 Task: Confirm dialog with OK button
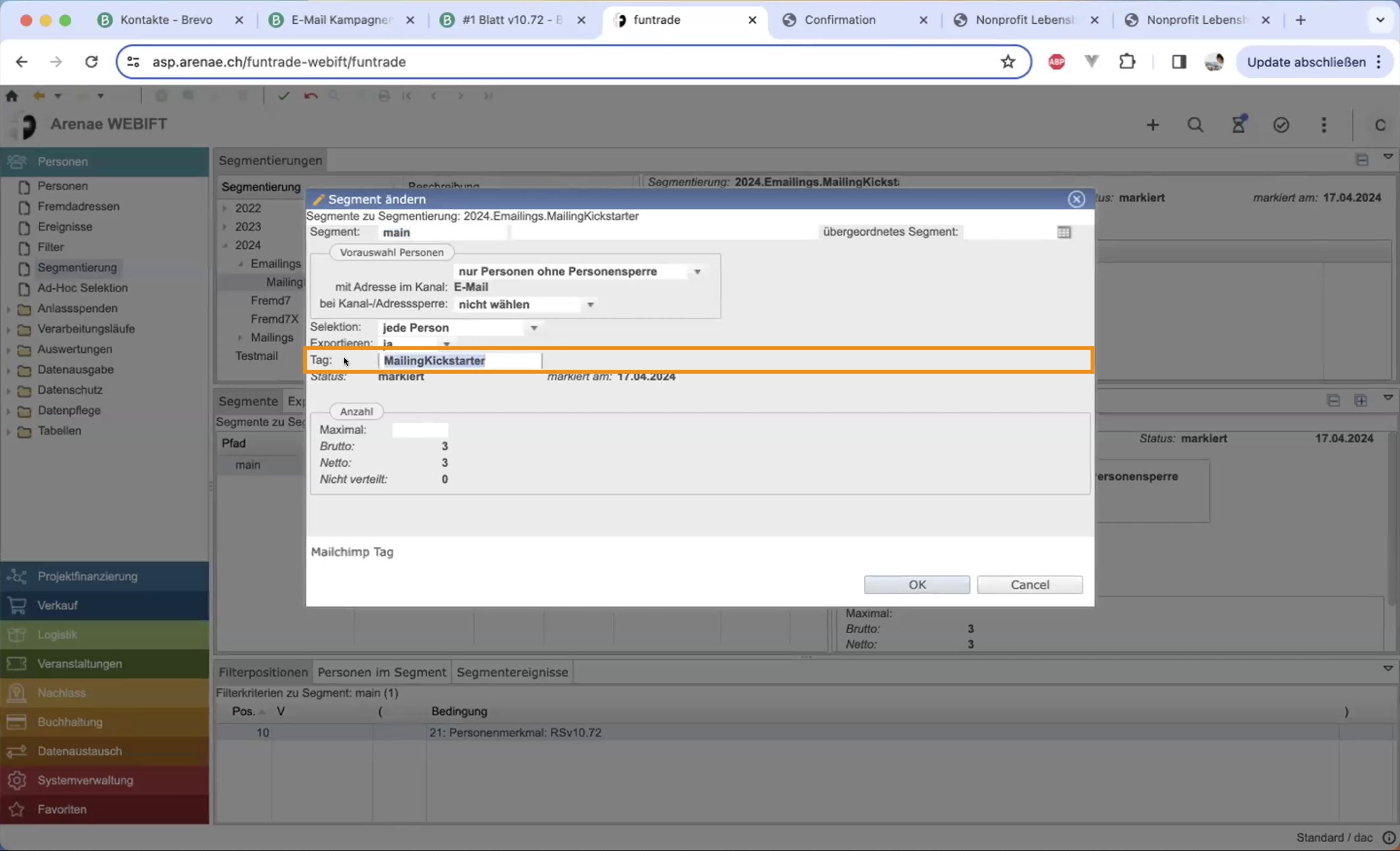pos(917,584)
